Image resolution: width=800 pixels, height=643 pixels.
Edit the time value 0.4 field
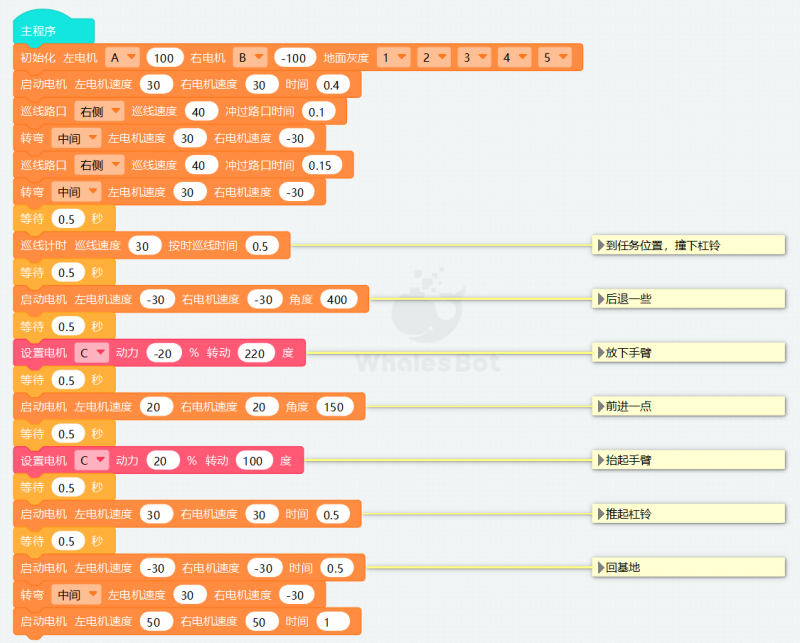point(331,84)
